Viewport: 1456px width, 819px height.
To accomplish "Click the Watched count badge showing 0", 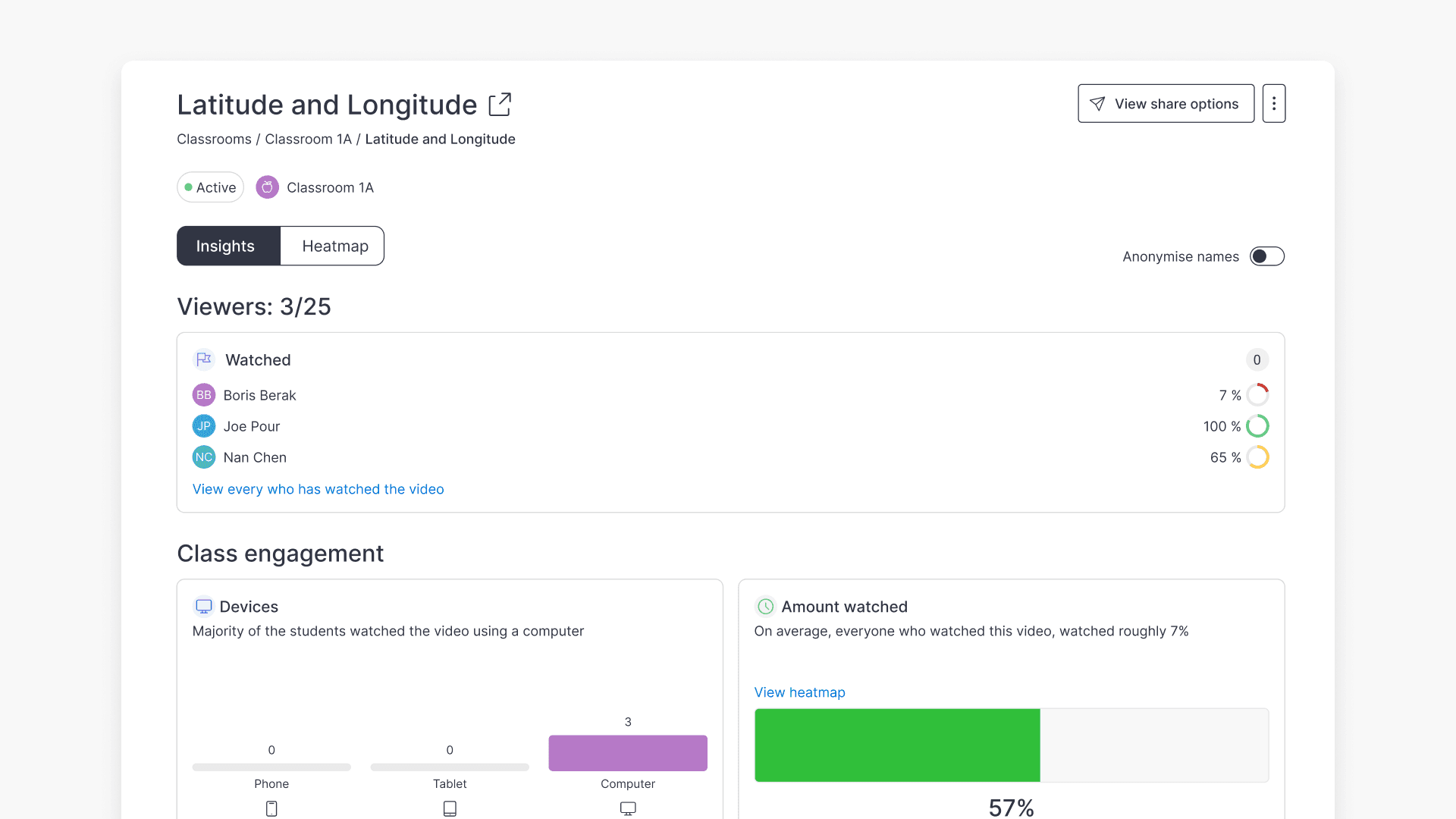I will click(1257, 359).
